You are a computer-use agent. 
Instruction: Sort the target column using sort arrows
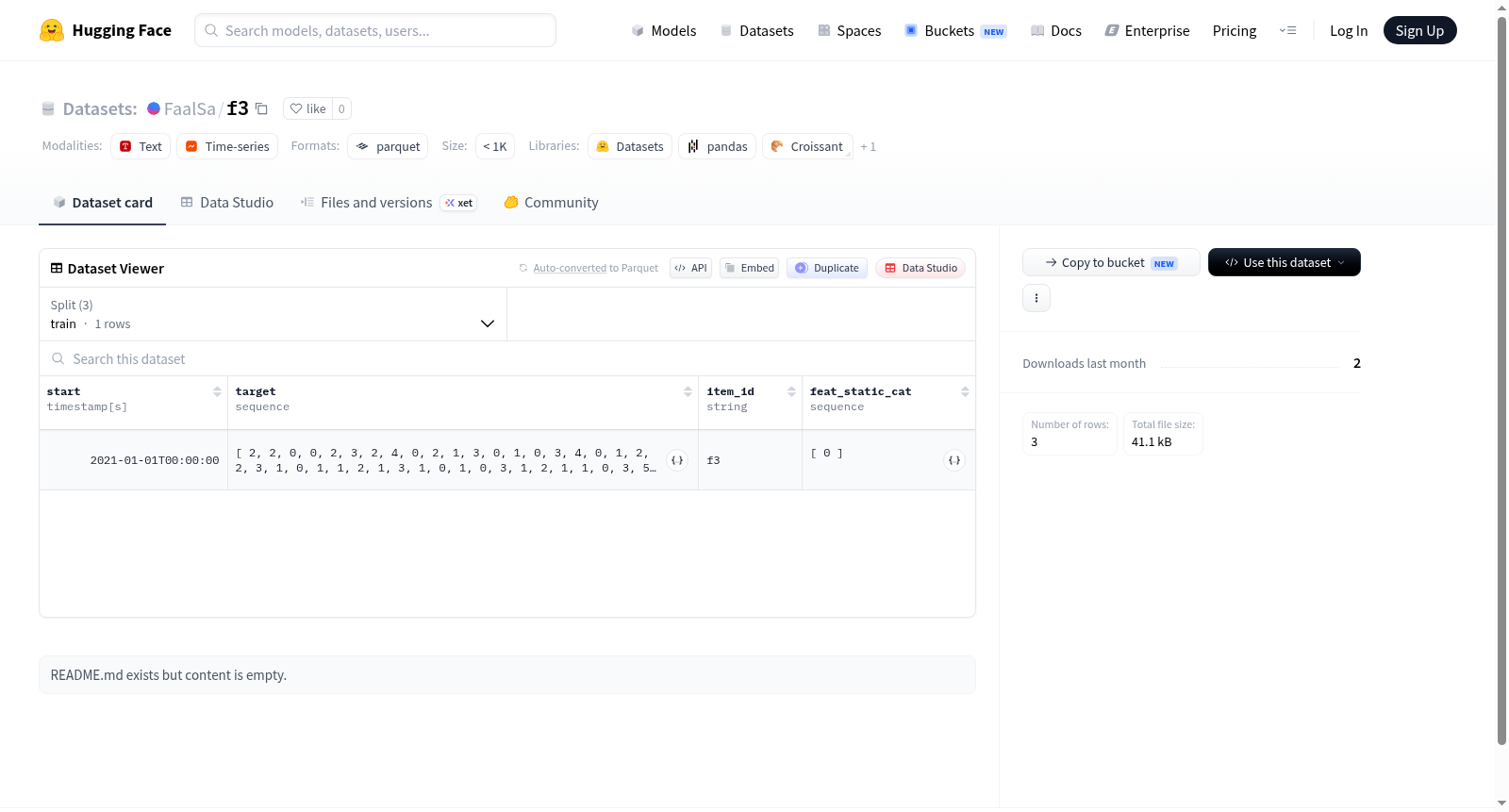click(688, 391)
